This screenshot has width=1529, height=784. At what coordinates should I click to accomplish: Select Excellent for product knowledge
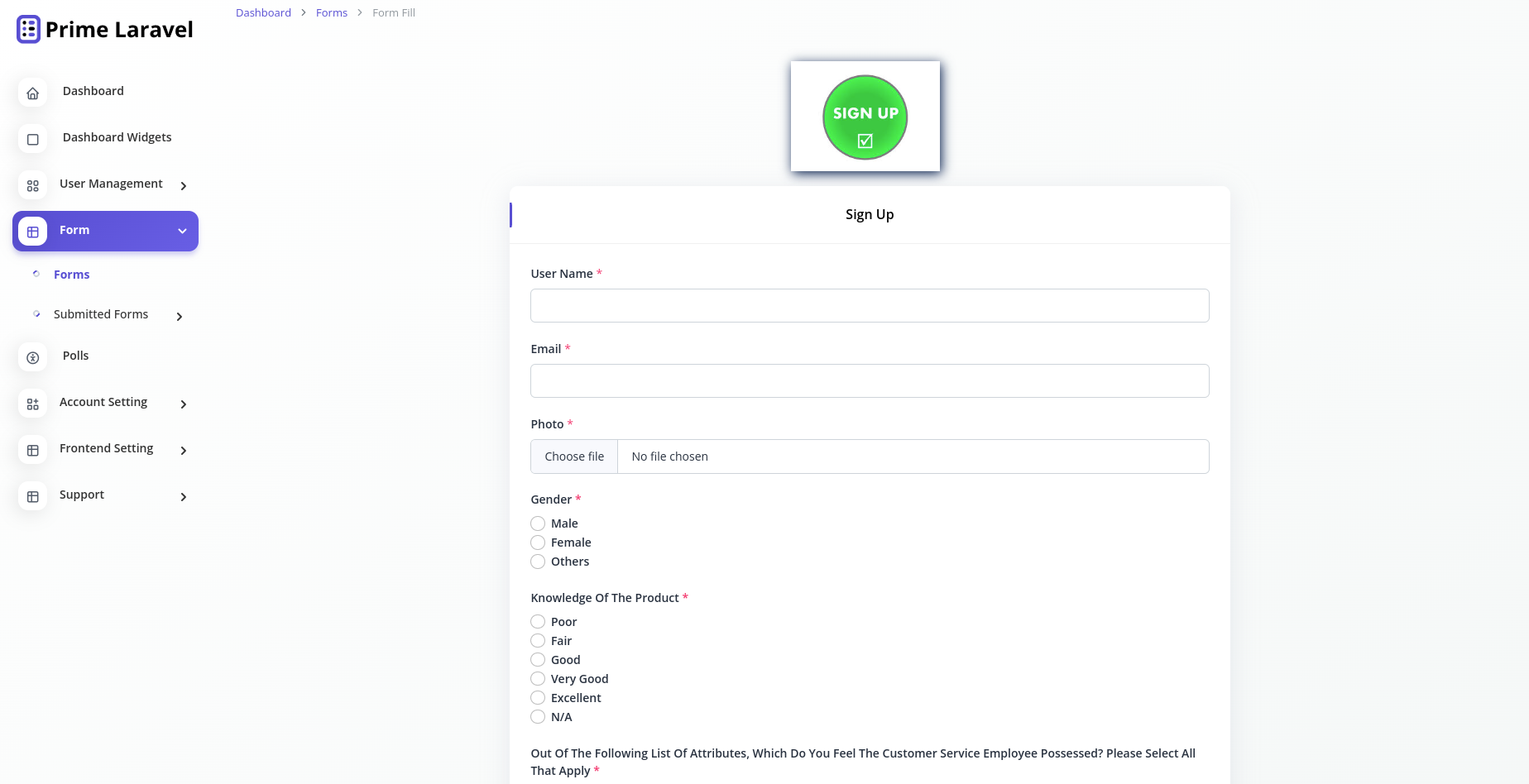pyautogui.click(x=537, y=697)
